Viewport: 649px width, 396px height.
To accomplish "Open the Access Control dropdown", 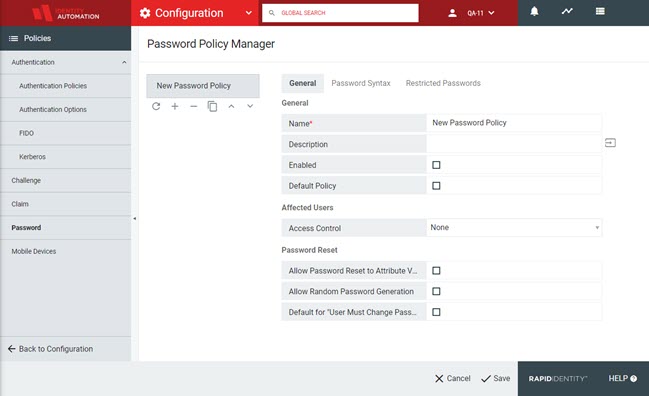I will click(514, 228).
